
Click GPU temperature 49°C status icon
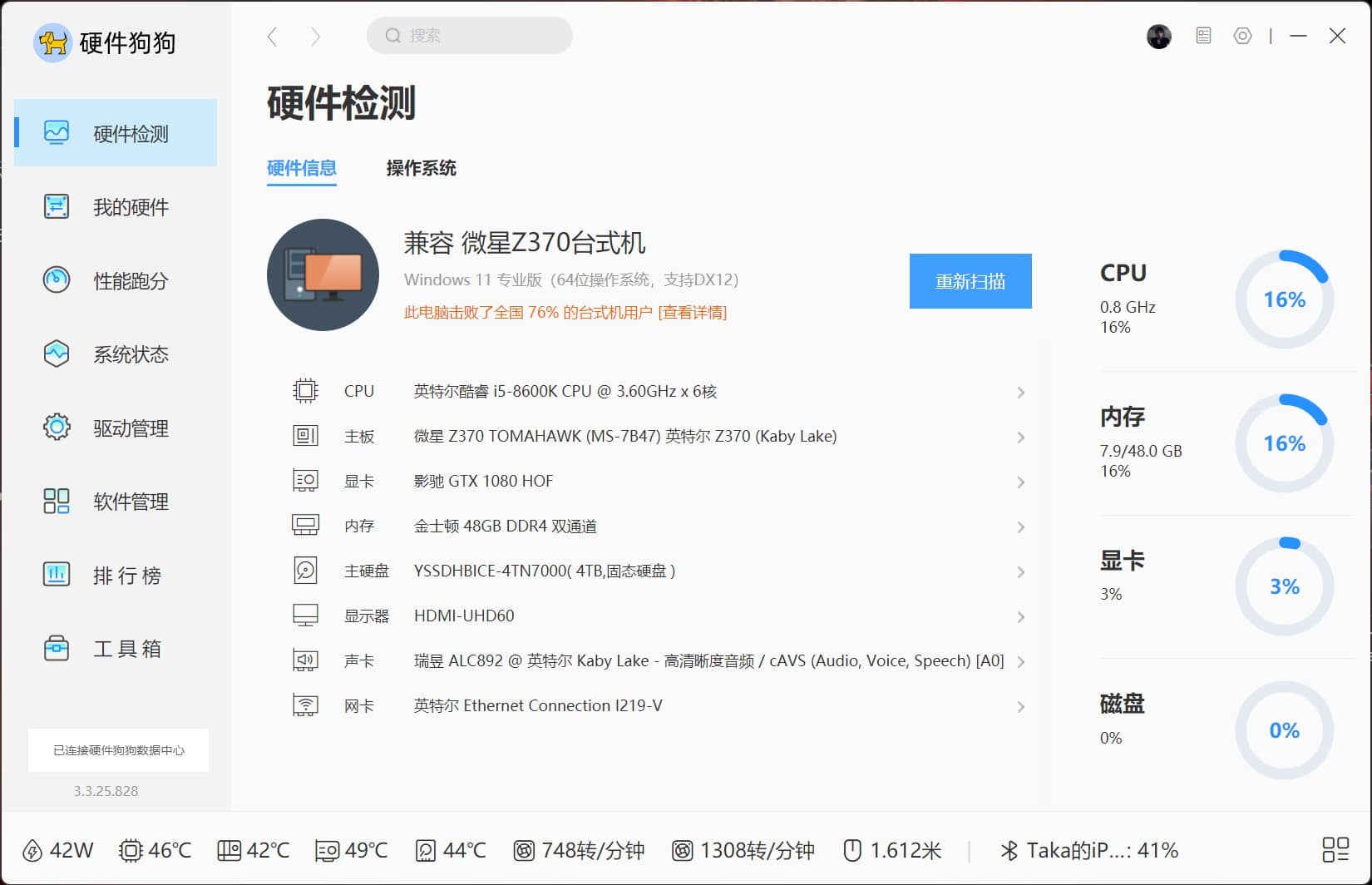click(327, 850)
